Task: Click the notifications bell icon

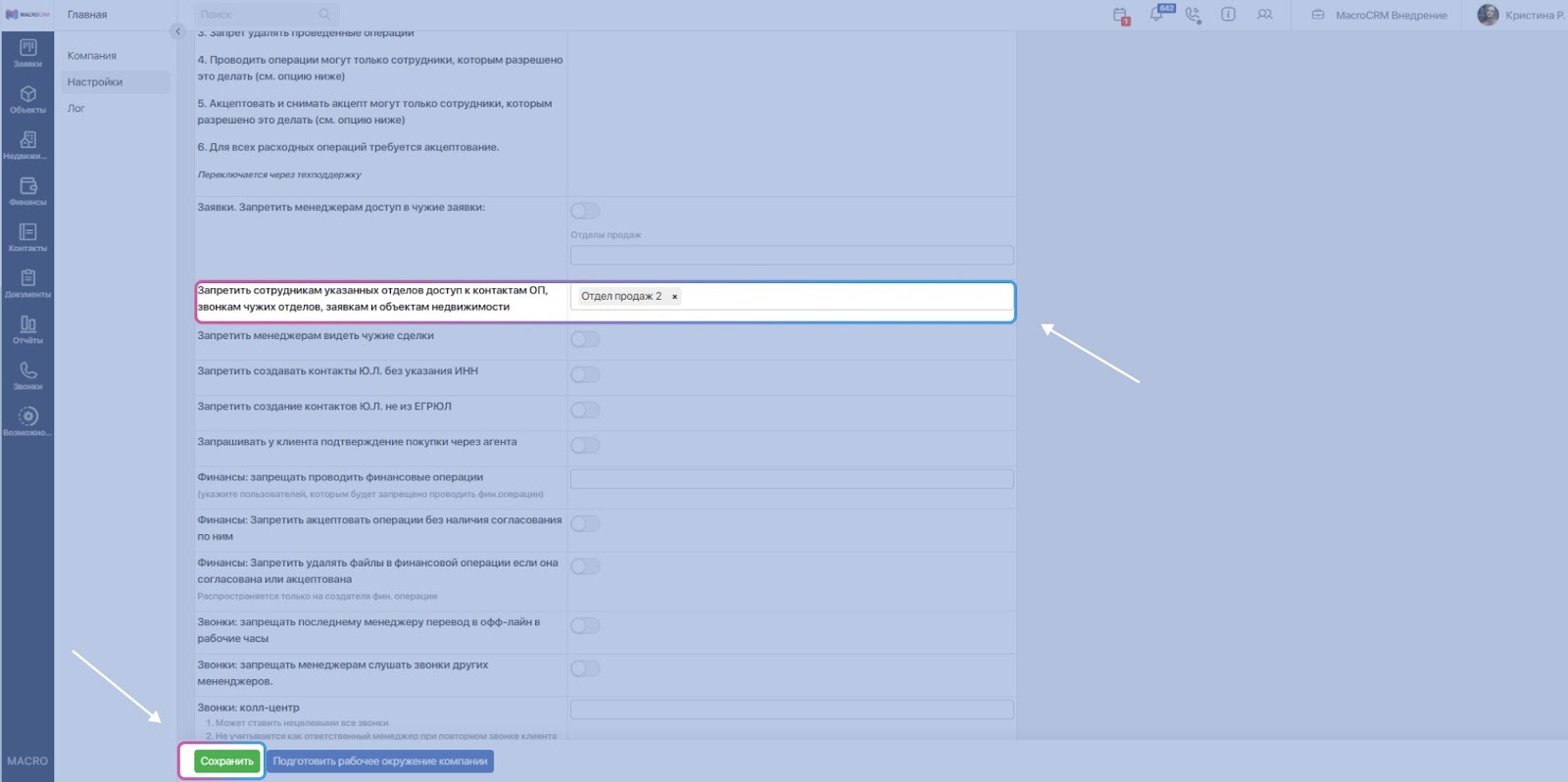Action: pyautogui.click(x=1157, y=15)
